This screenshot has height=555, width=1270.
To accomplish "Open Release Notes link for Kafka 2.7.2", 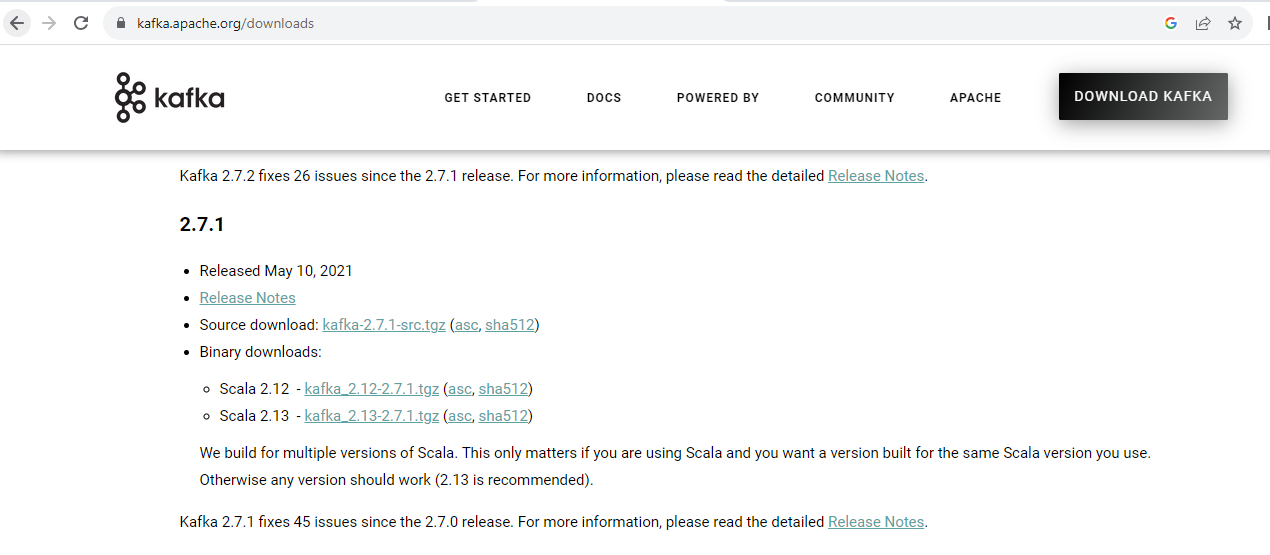I will pyautogui.click(x=876, y=176).
